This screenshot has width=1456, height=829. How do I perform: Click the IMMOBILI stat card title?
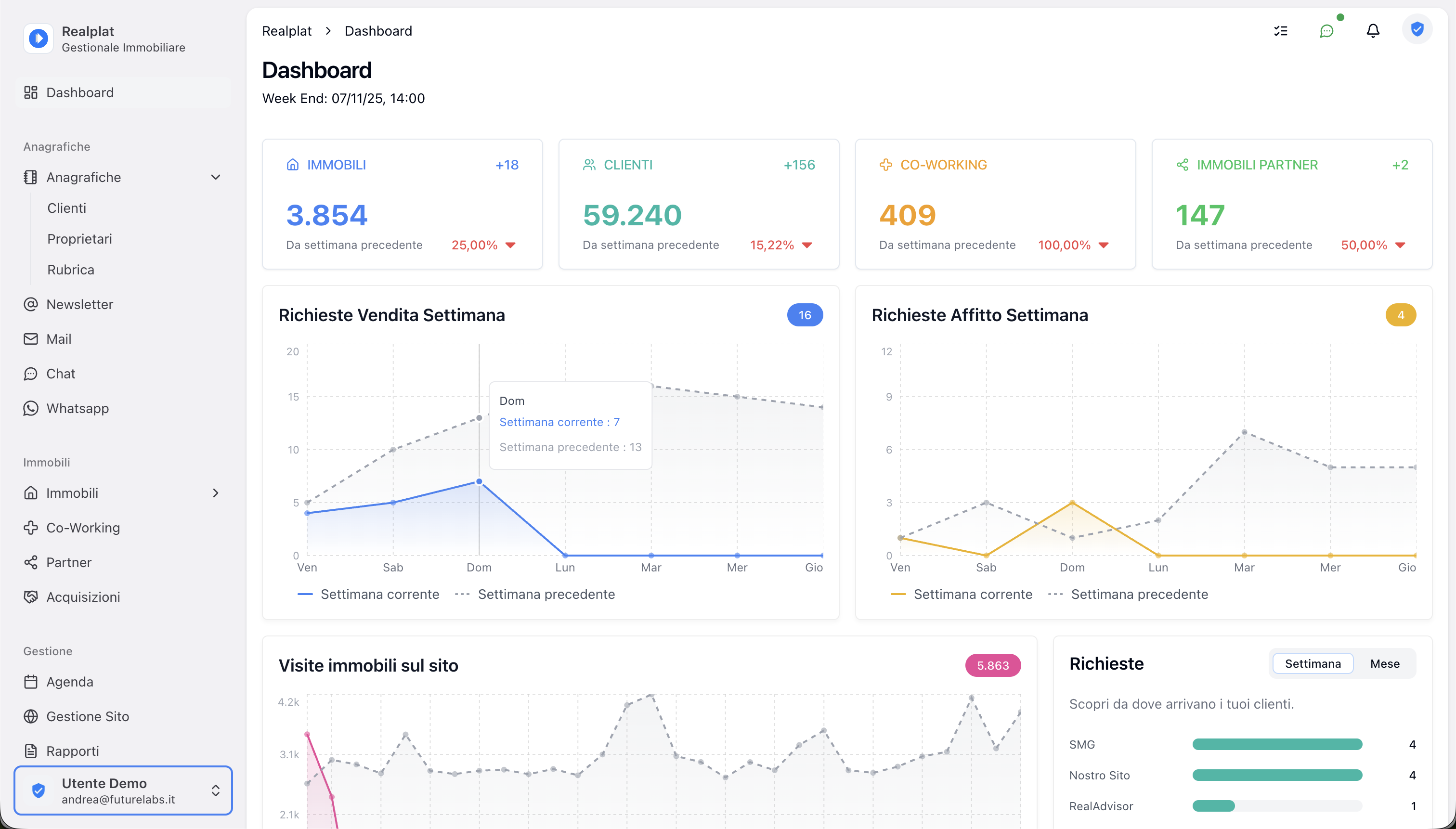336,165
